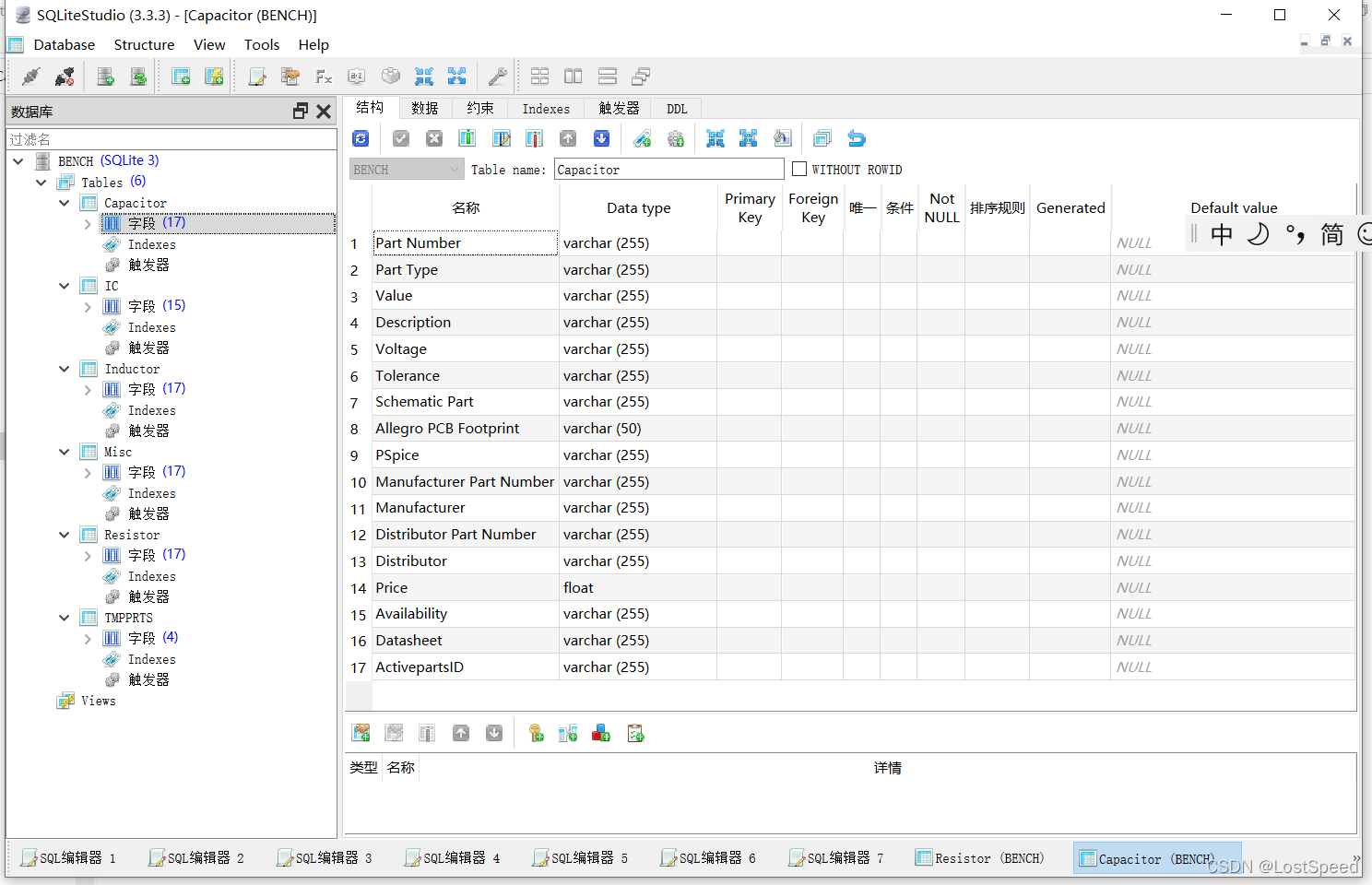This screenshot has height=885, width=1372.
Task: Click the refresh database schema icon
Action: (x=138, y=77)
